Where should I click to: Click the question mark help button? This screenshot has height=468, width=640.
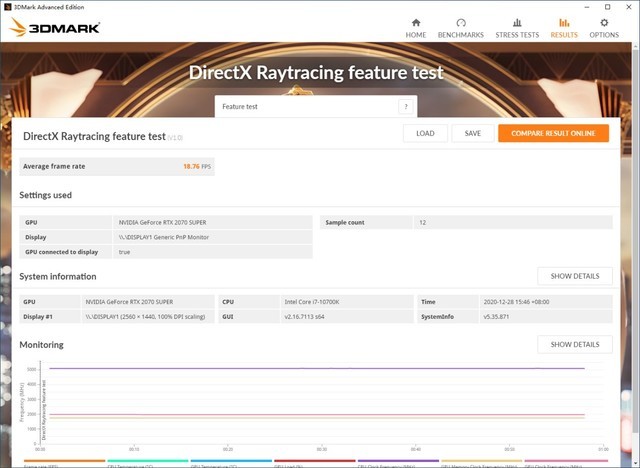tap(405, 106)
